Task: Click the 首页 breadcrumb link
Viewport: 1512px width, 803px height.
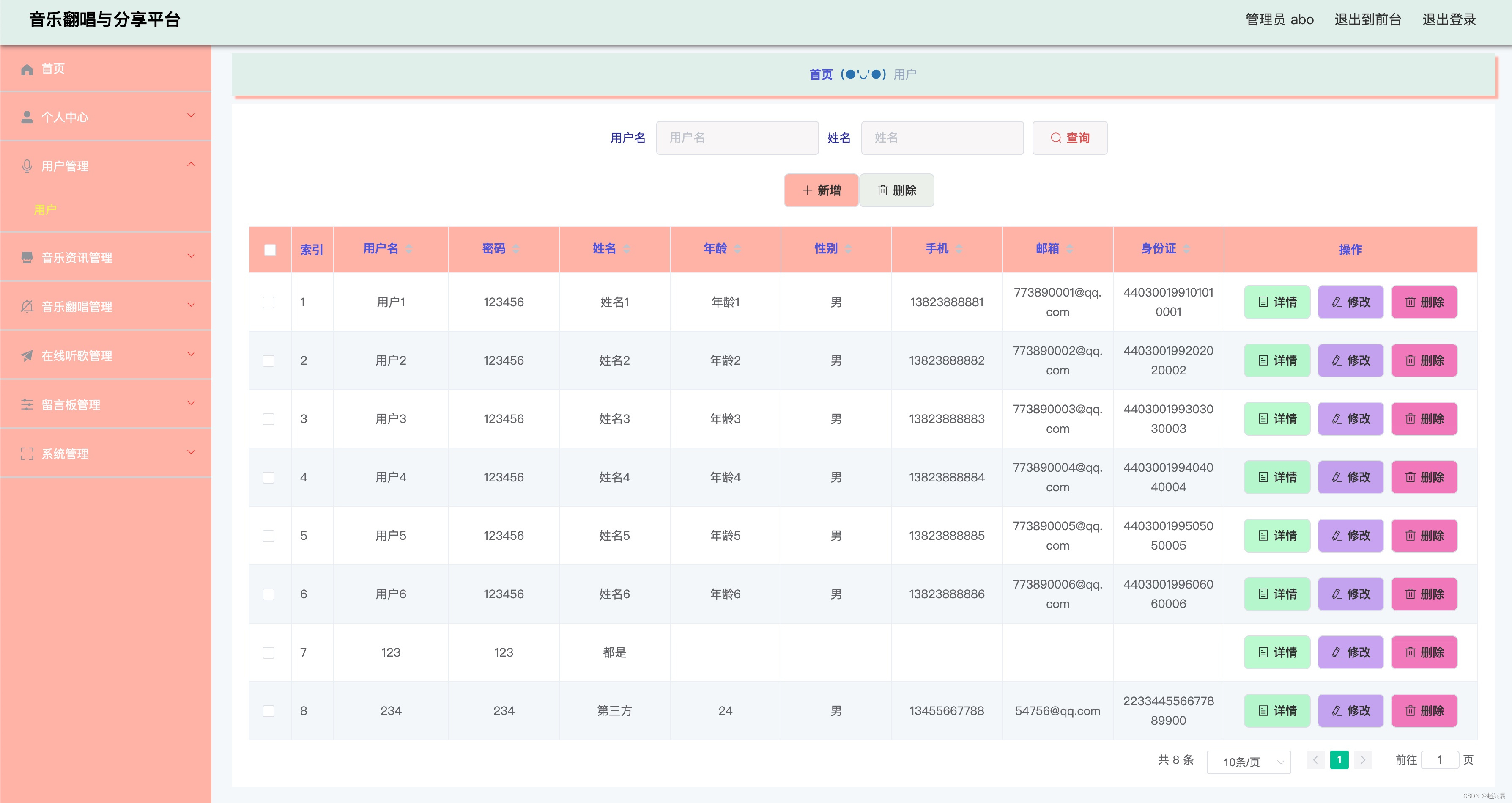Action: pyautogui.click(x=821, y=74)
